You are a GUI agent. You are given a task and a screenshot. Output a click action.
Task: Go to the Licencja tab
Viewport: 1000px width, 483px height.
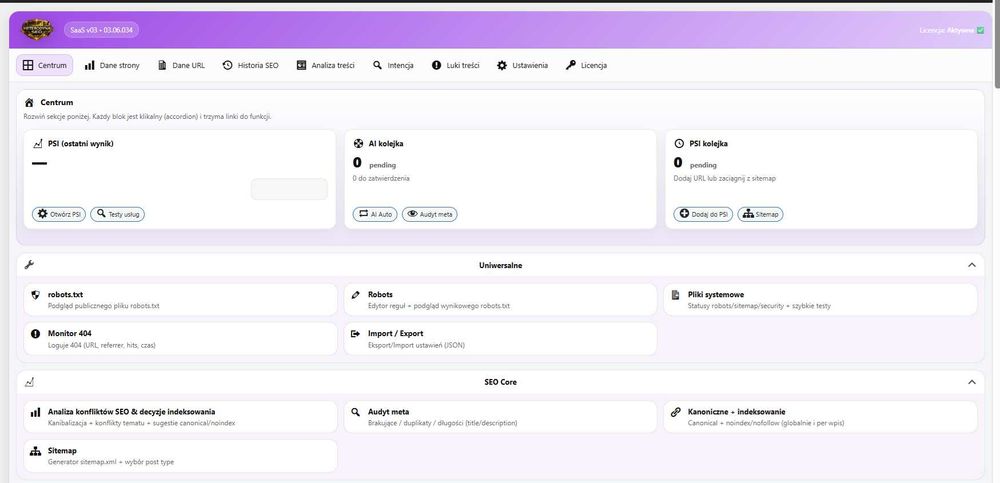click(x=586, y=65)
